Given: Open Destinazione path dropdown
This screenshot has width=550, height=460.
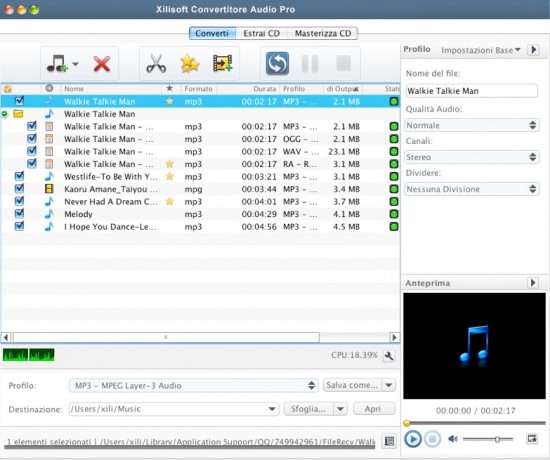Looking at the screenshot, I should (271, 409).
